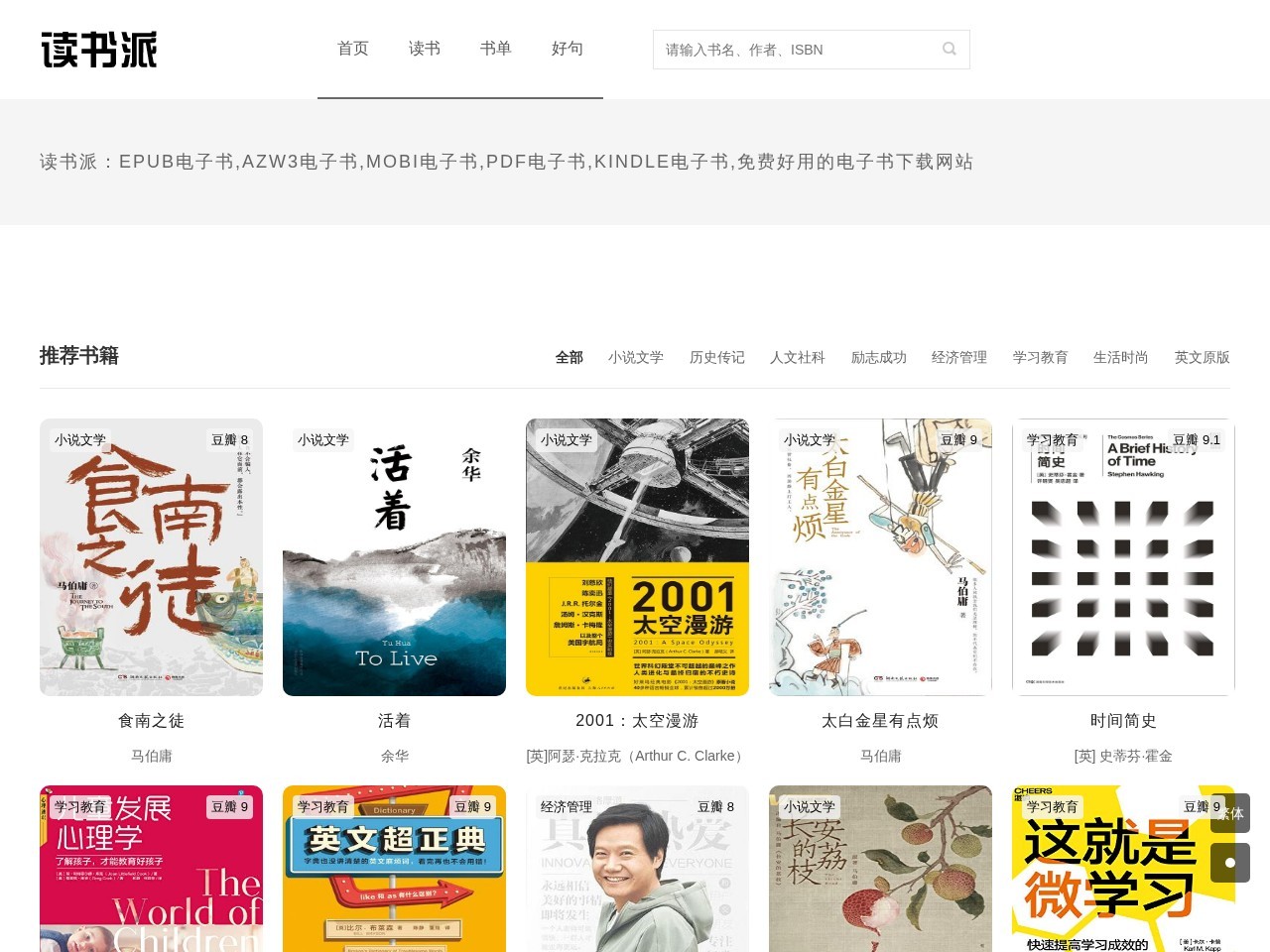Open the 活着 To Live book cover

click(x=394, y=557)
